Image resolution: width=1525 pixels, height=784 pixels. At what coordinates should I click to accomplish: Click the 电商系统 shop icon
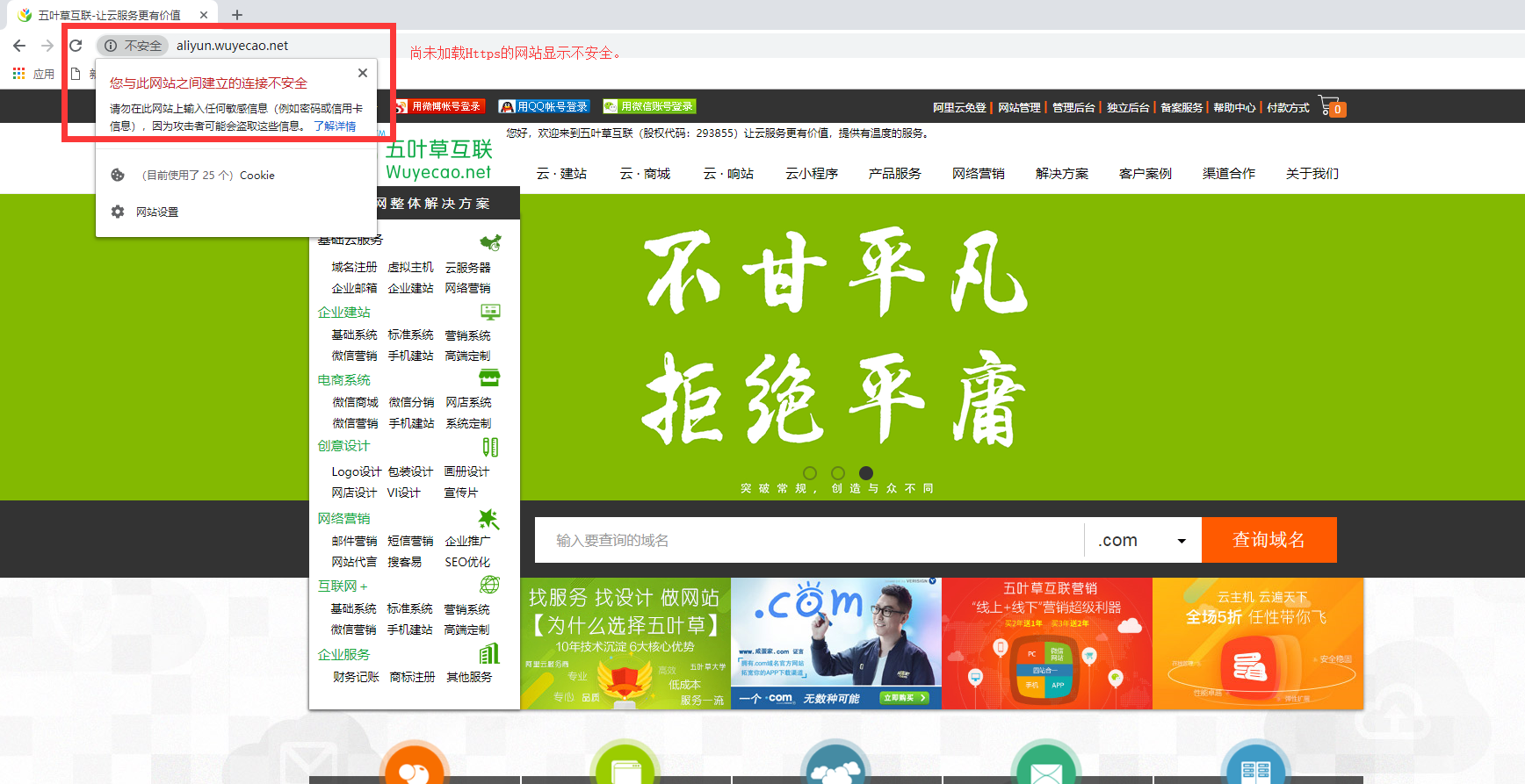point(489,378)
